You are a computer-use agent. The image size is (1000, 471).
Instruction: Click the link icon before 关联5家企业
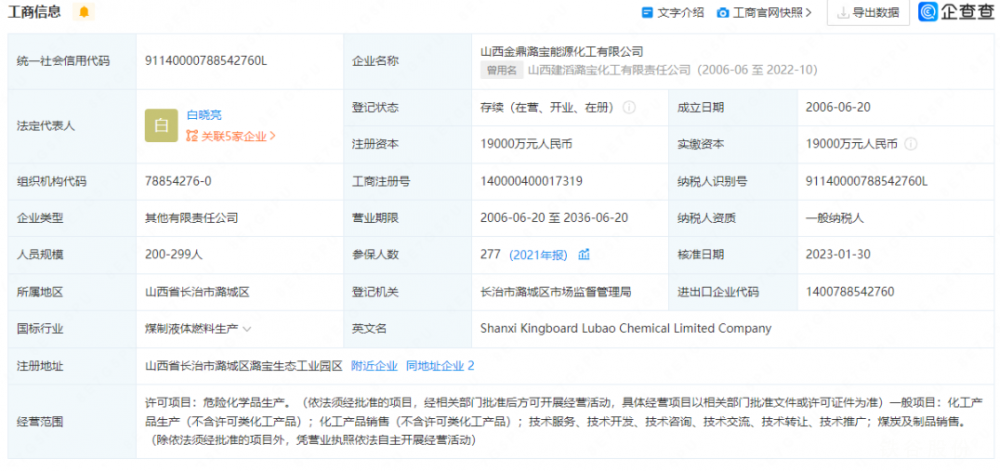[x=192, y=136]
